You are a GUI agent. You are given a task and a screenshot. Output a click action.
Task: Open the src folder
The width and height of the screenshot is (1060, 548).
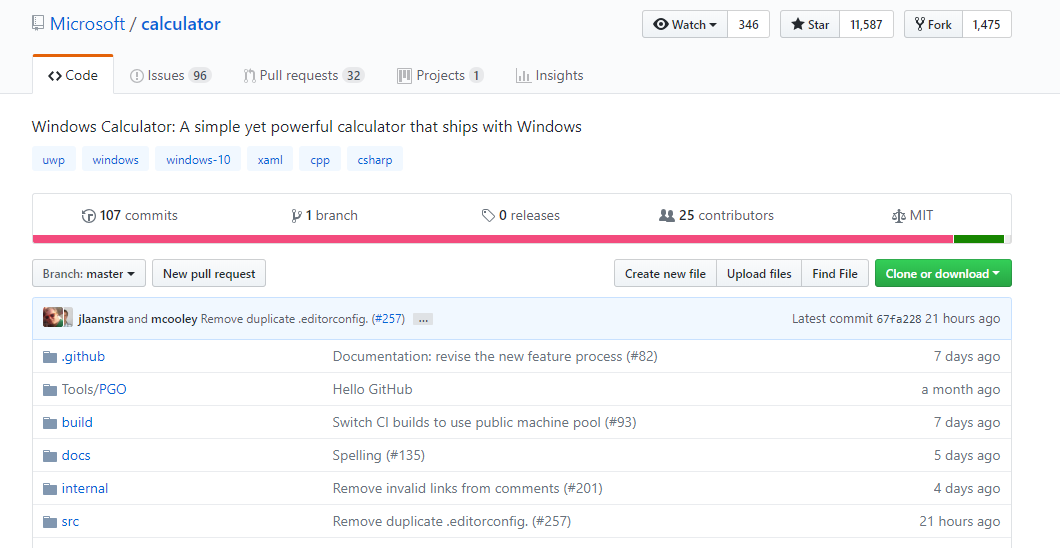pyautogui.click(x=70, y=522)
